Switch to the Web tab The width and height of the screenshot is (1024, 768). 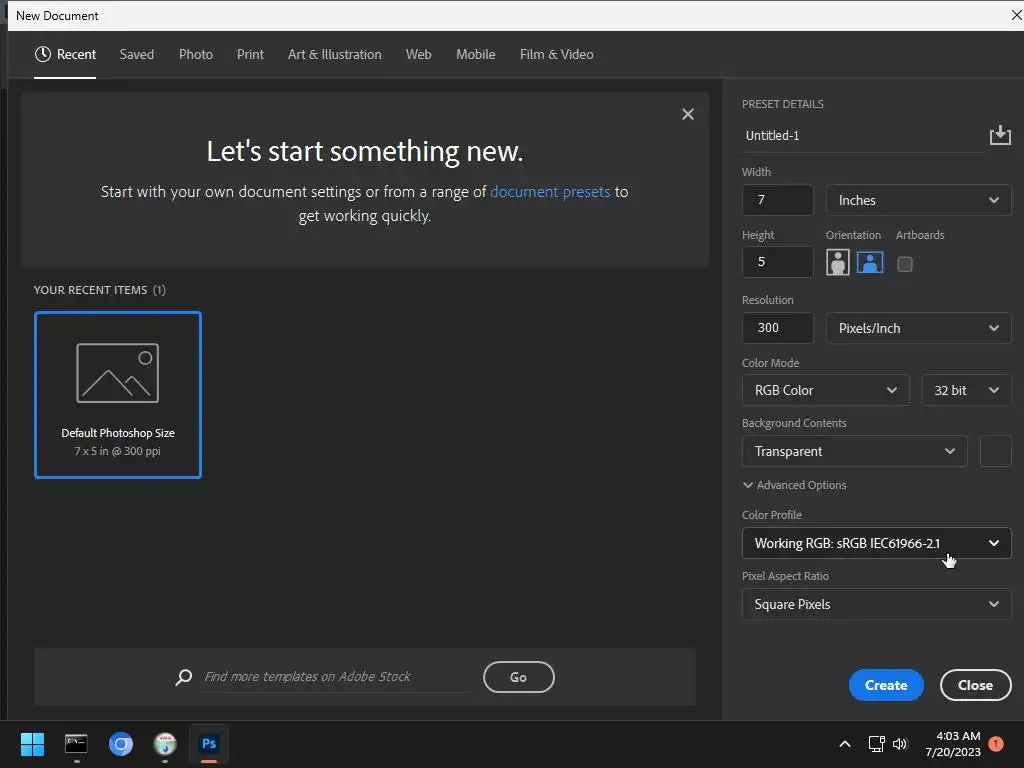pos(419,54)
